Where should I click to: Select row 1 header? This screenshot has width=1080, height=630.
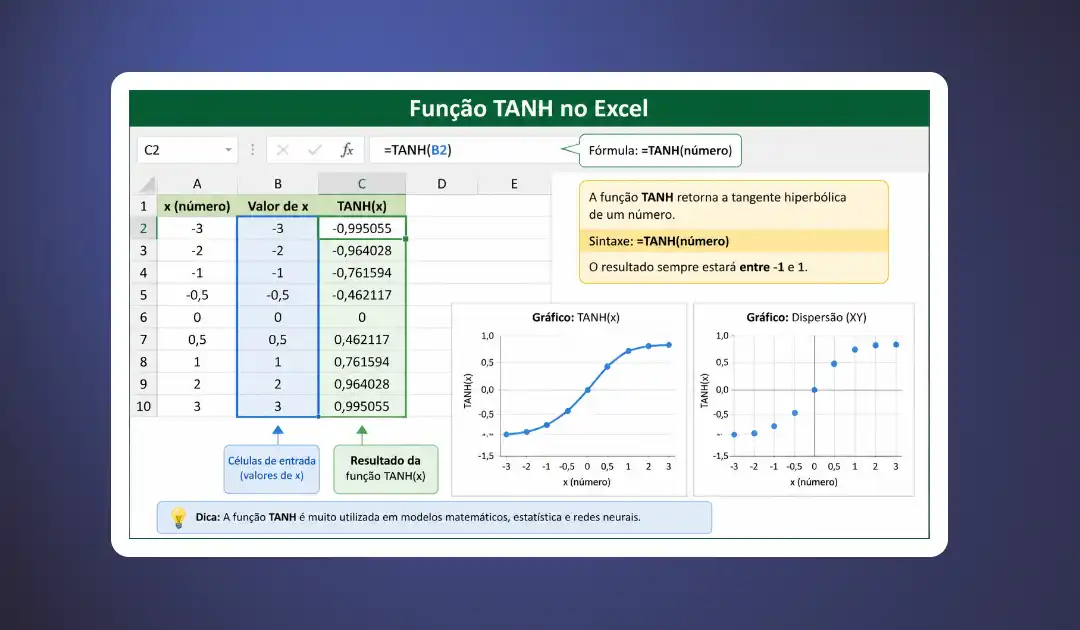point(143,206)
